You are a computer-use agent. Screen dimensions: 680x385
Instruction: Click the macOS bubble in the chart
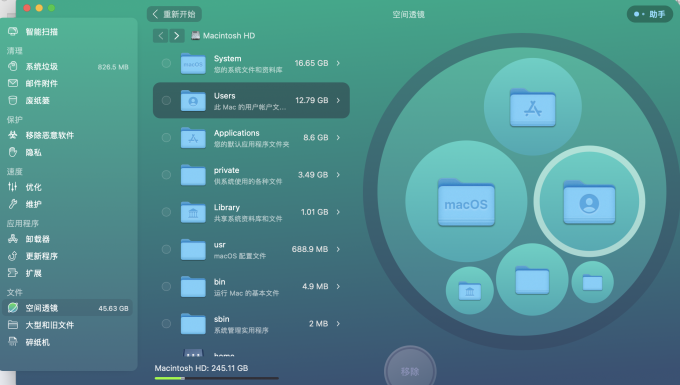[466, 201]
